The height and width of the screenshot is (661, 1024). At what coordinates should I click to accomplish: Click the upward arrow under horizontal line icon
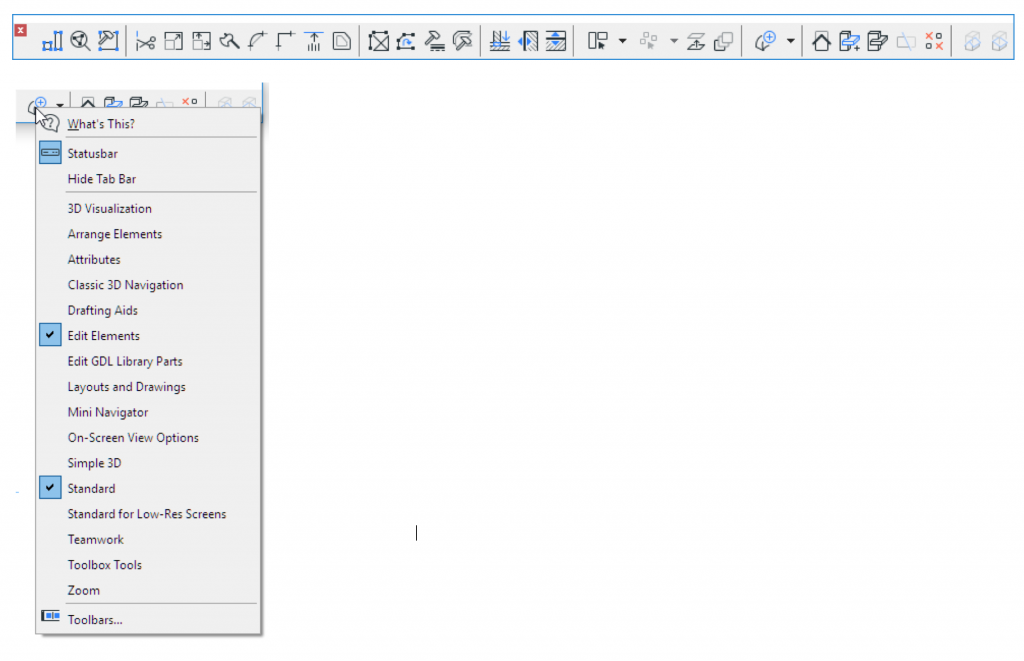pos(314,42)
